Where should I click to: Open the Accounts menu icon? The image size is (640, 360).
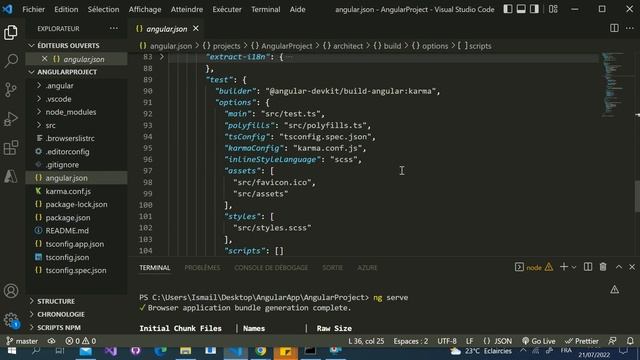pyautogui.click(x=11, y=291)
